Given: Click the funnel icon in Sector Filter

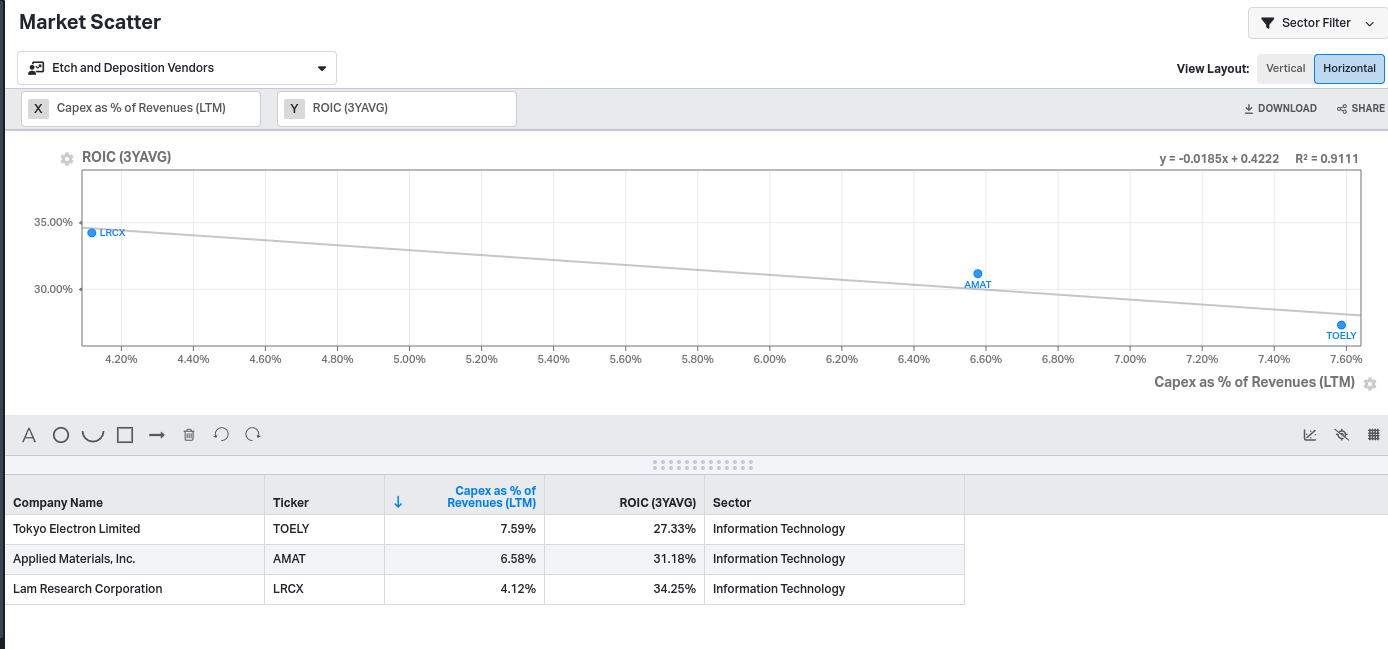Looking at the screenshot, I should 1267,23.
